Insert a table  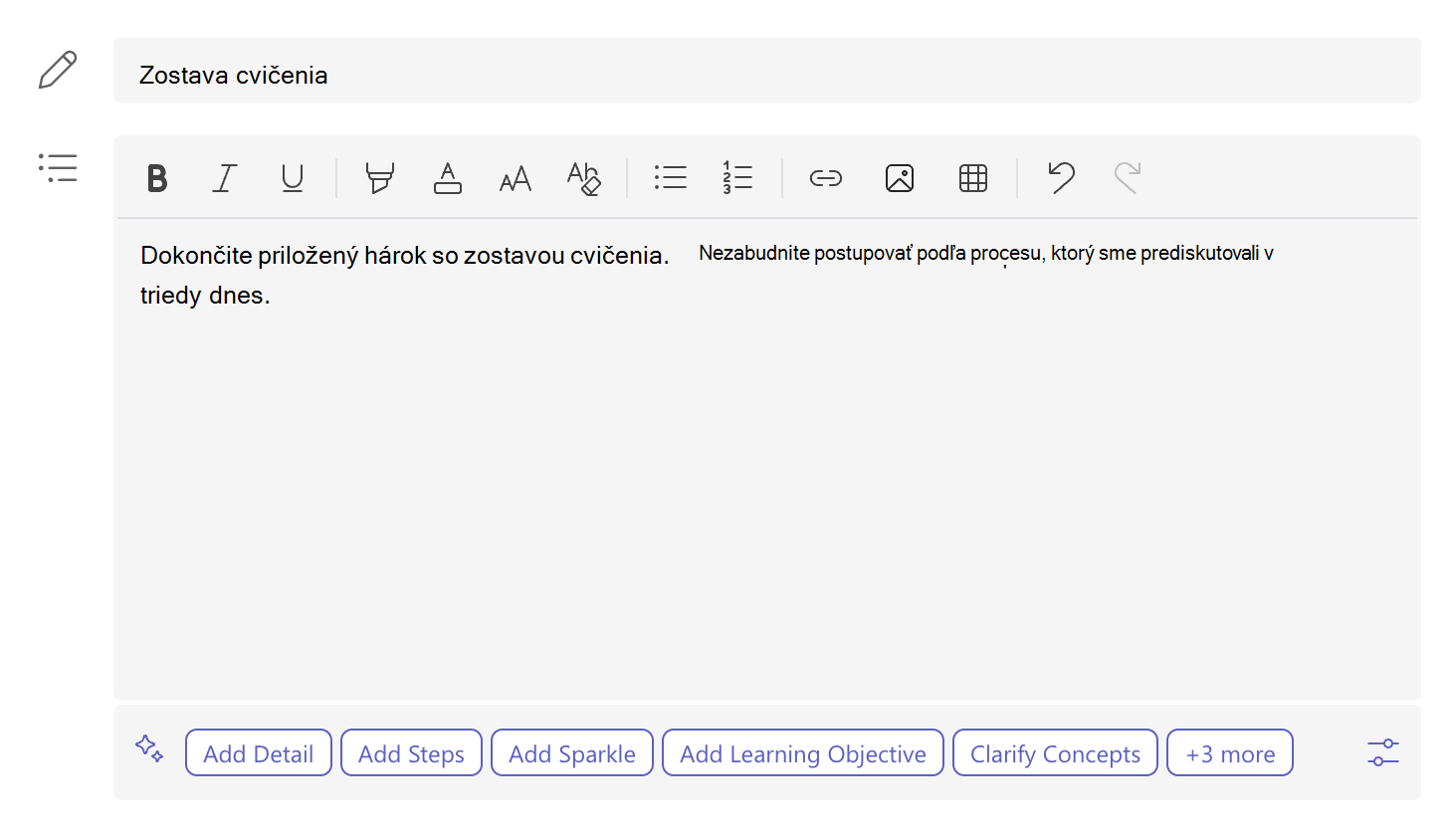pyautogui.click(x=973, y=178)
